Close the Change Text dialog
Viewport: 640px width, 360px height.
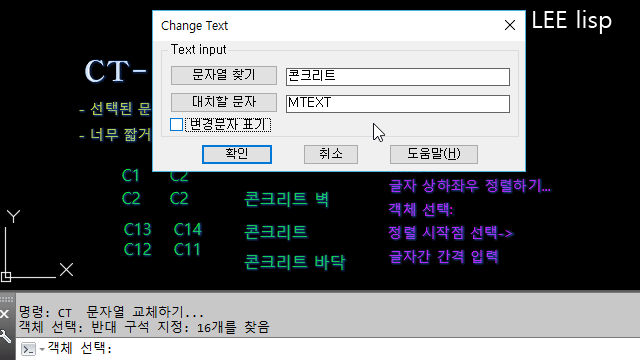pos(509,25)
